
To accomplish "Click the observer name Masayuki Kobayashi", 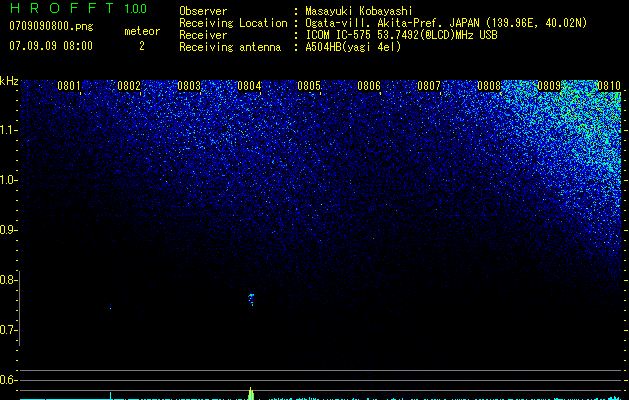I will (x=359, y=11).
